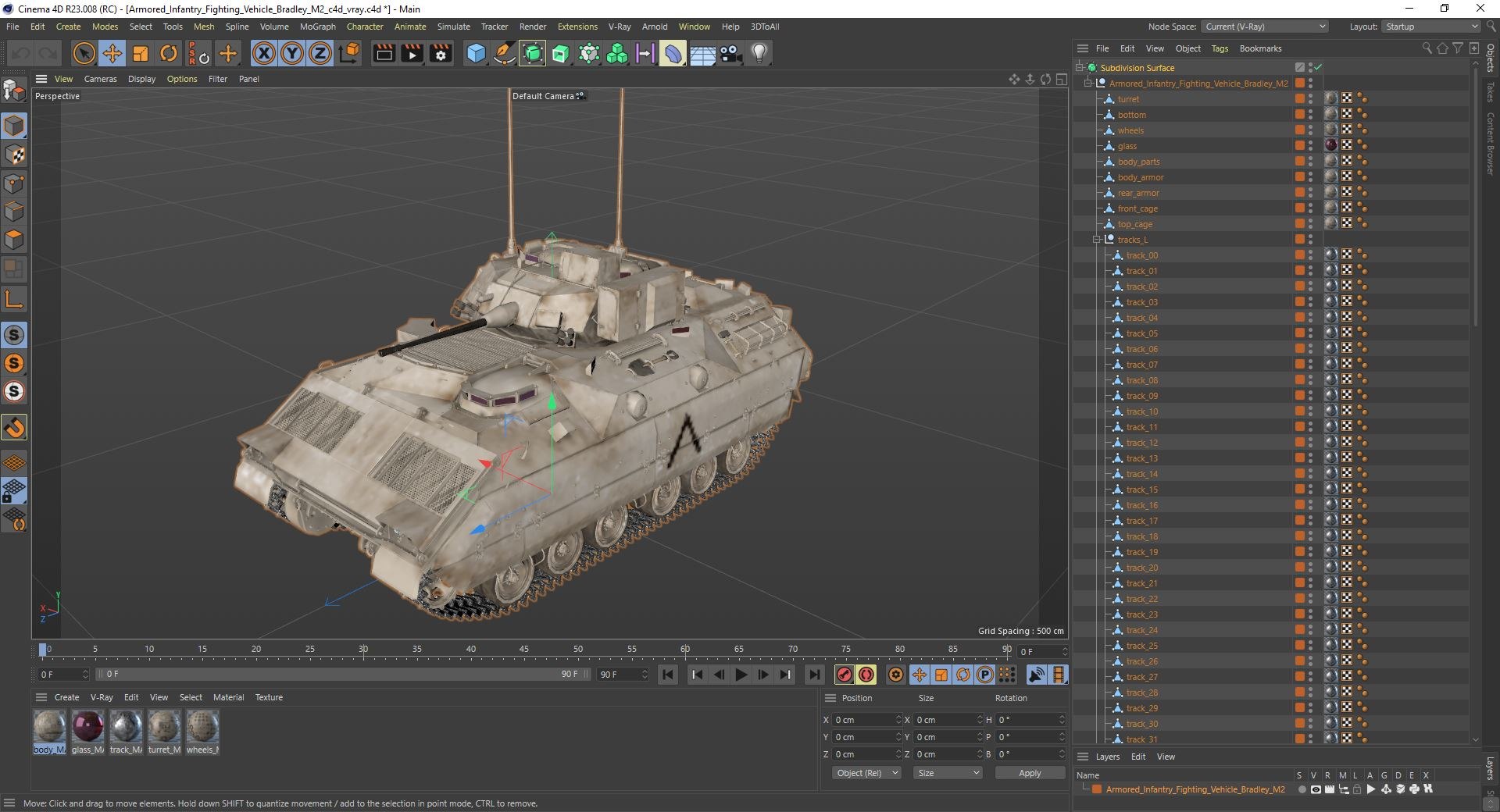
Task: Open the V-Ray menu in menu bar
Action: pyautogui.click(x=620, y=27)
